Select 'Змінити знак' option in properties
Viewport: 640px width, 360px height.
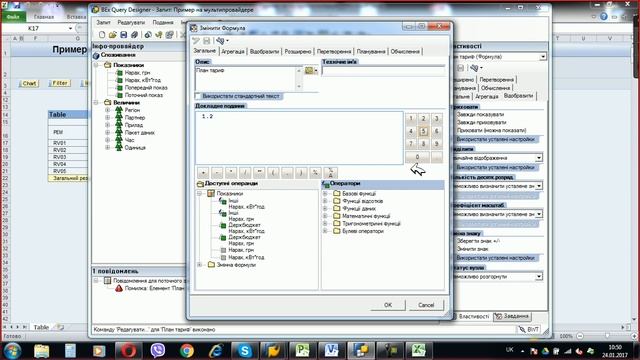pyautogui.click(x=472, y=249)
